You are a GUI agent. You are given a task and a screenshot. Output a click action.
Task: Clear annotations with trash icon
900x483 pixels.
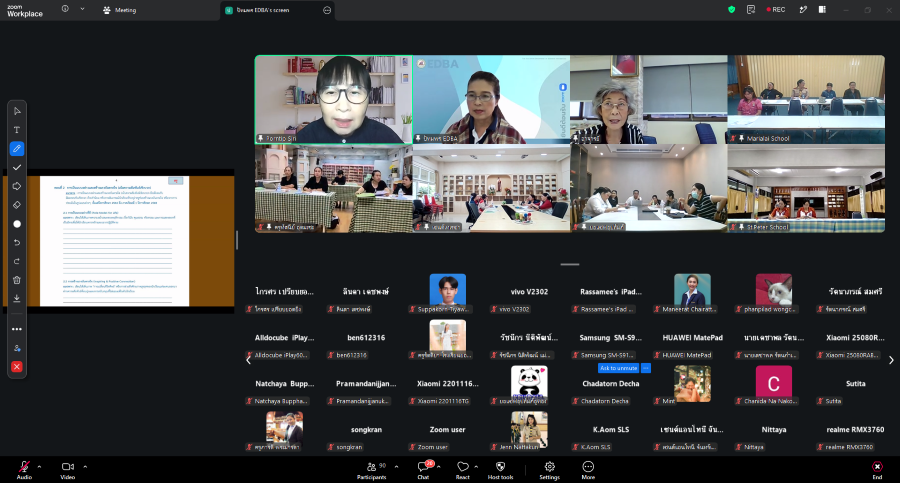[17, 280]
